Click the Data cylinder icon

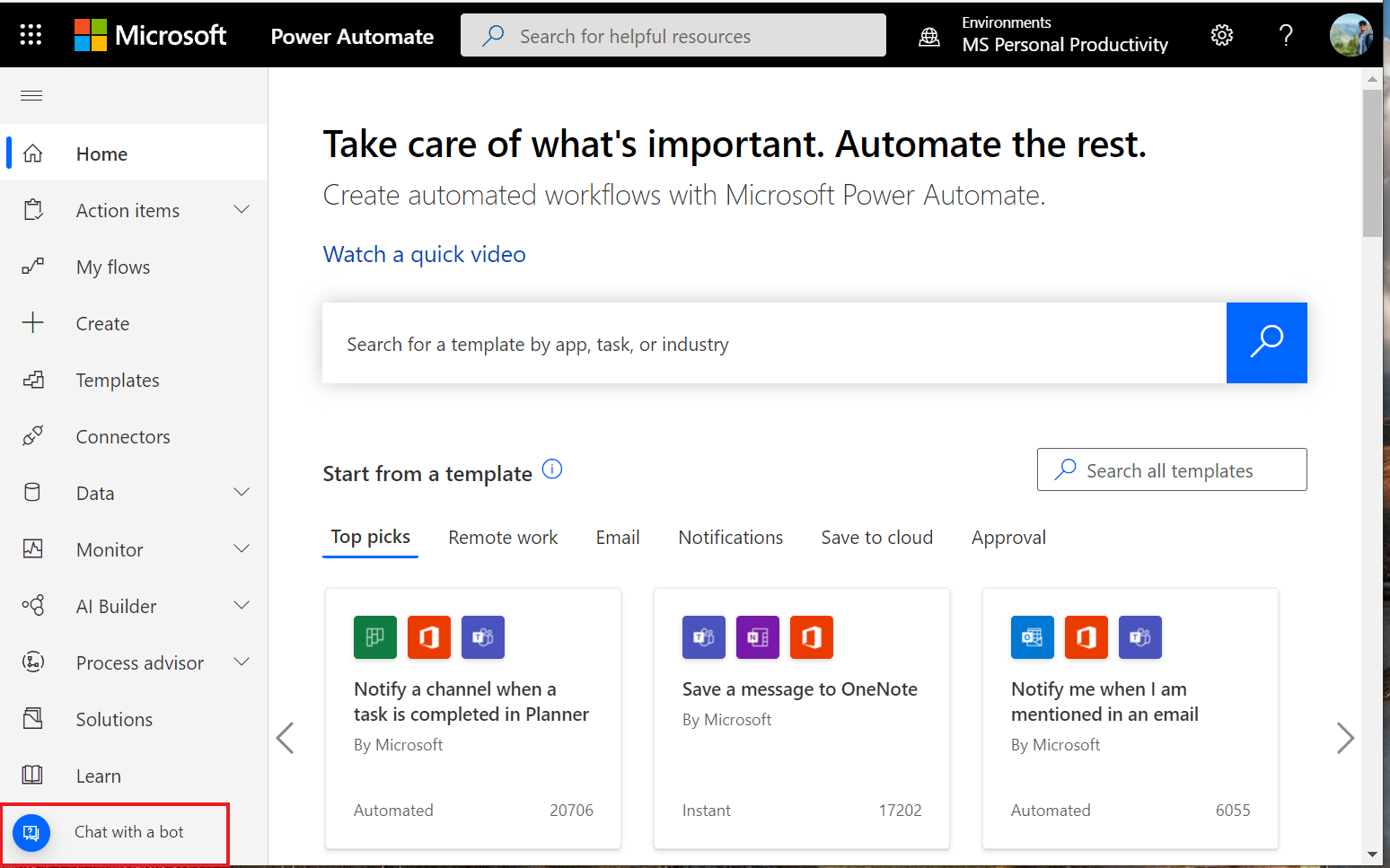32,493
